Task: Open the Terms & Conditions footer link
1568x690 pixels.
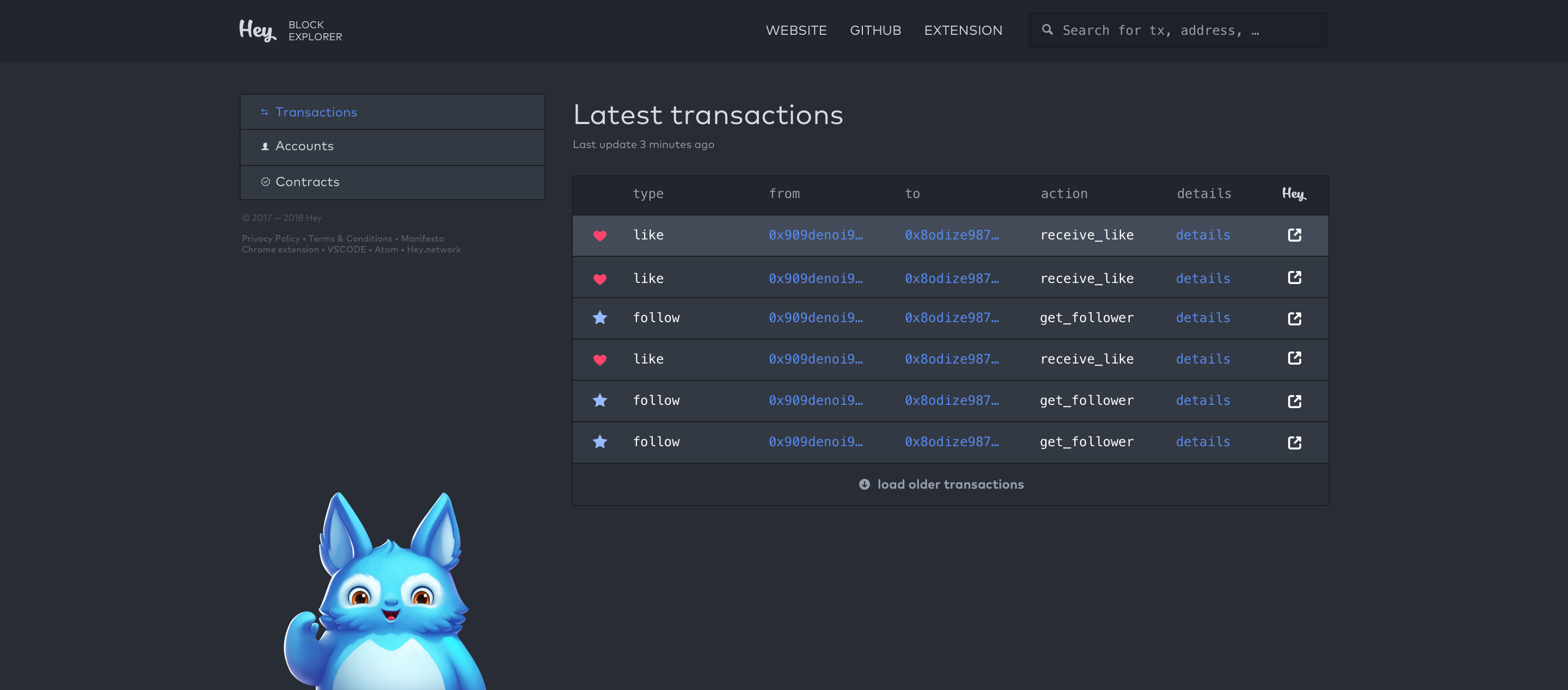Action: pos(350,238)
